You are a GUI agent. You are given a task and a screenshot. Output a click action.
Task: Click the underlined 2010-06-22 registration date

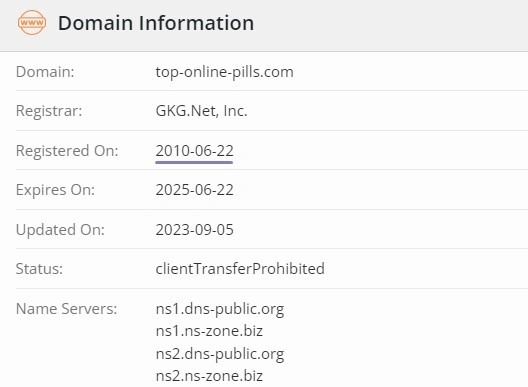click(x=194, y=151)
